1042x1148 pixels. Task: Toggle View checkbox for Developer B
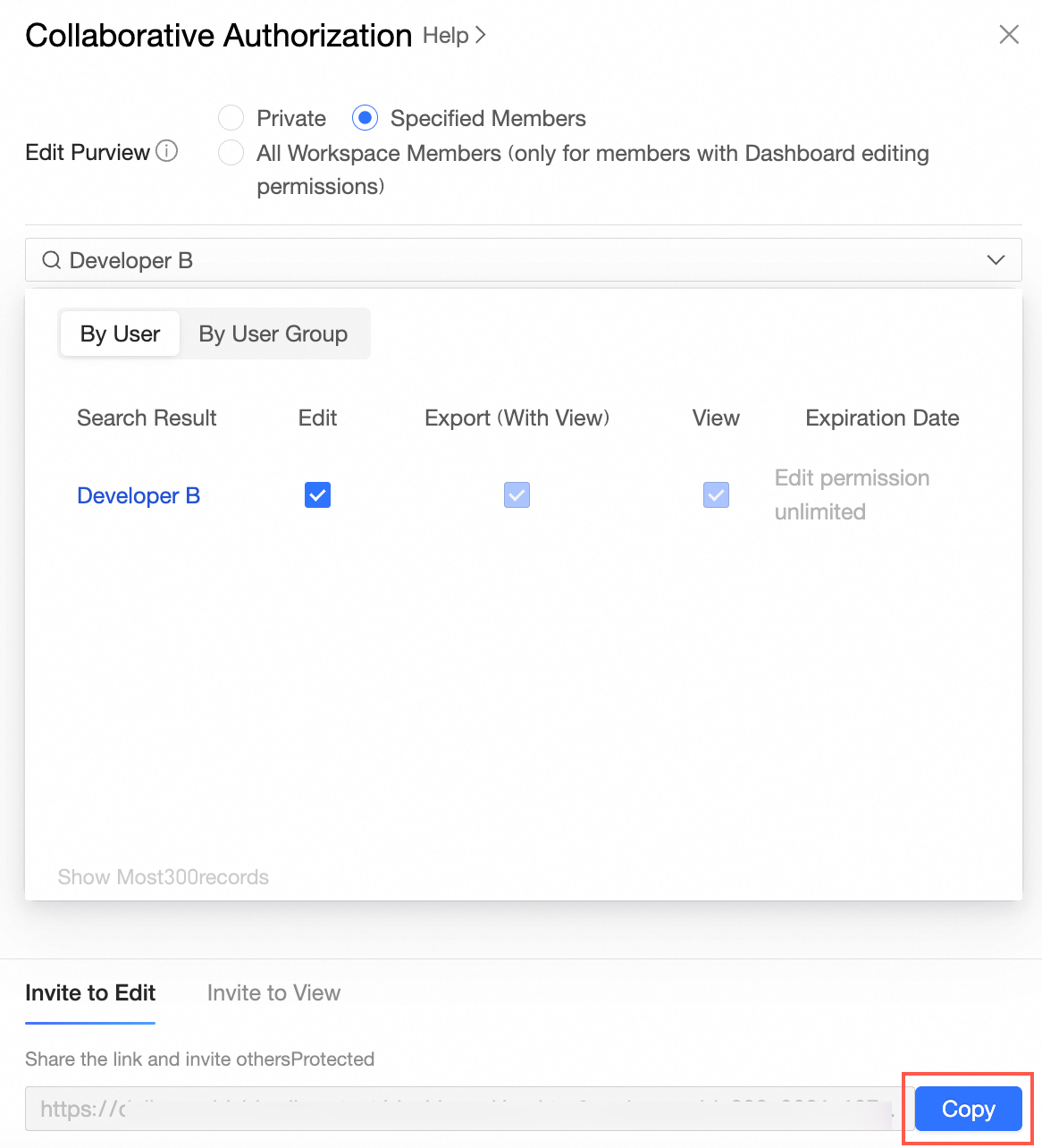pyautogui.click(x=716, y=494)
